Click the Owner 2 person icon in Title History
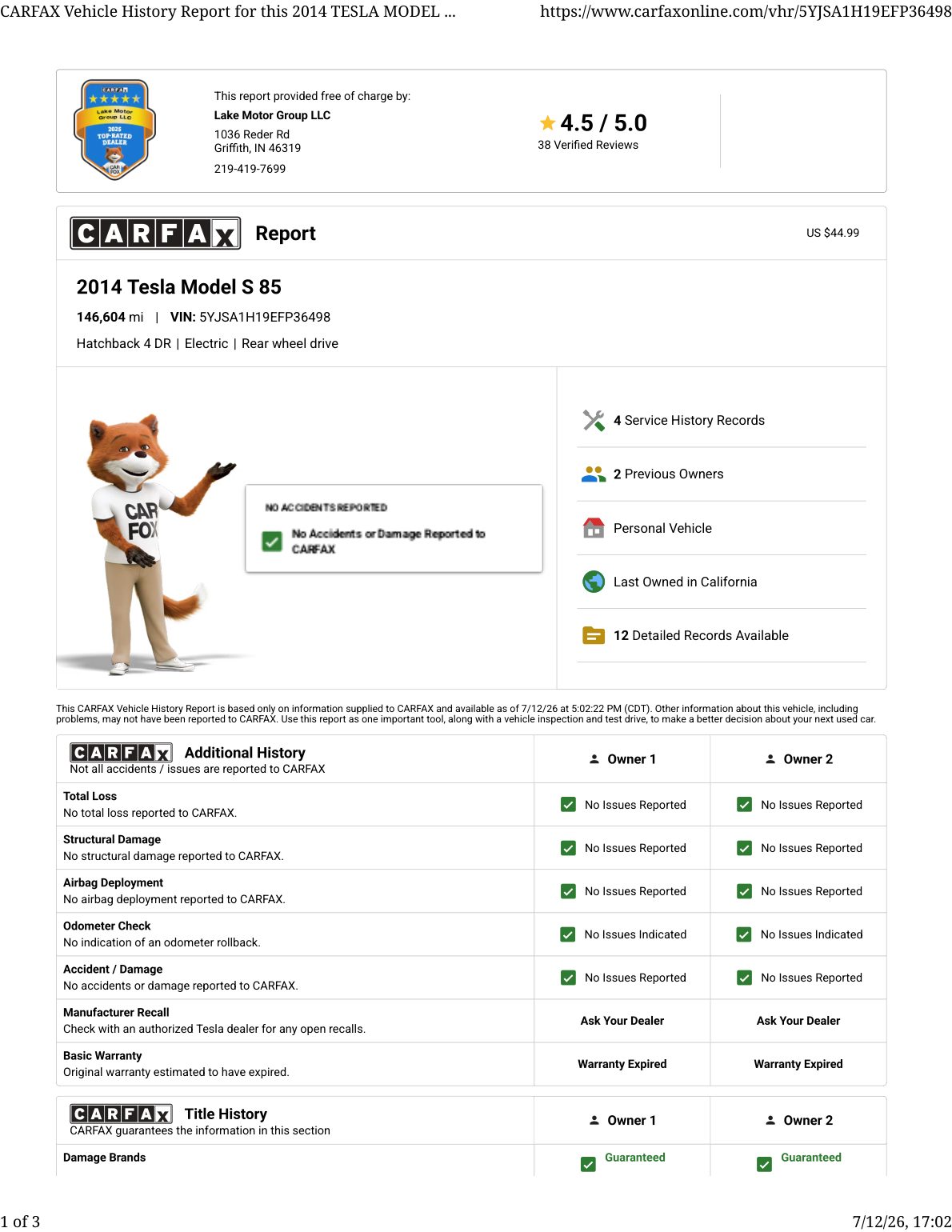Viewport: 952px width, 1232px height. tap(770, 1120)
